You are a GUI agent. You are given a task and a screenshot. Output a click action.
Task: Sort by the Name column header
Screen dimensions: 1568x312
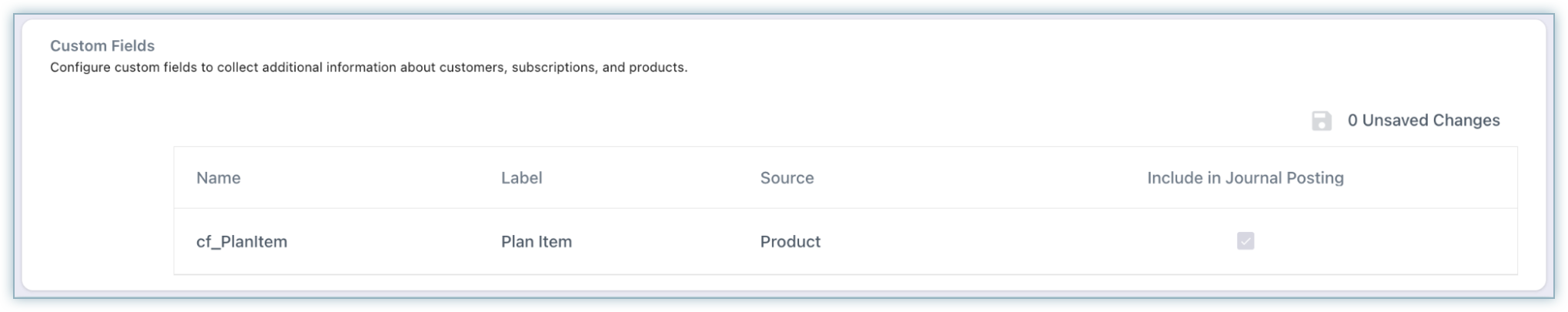pyautogui.click(x=219, y=178)
